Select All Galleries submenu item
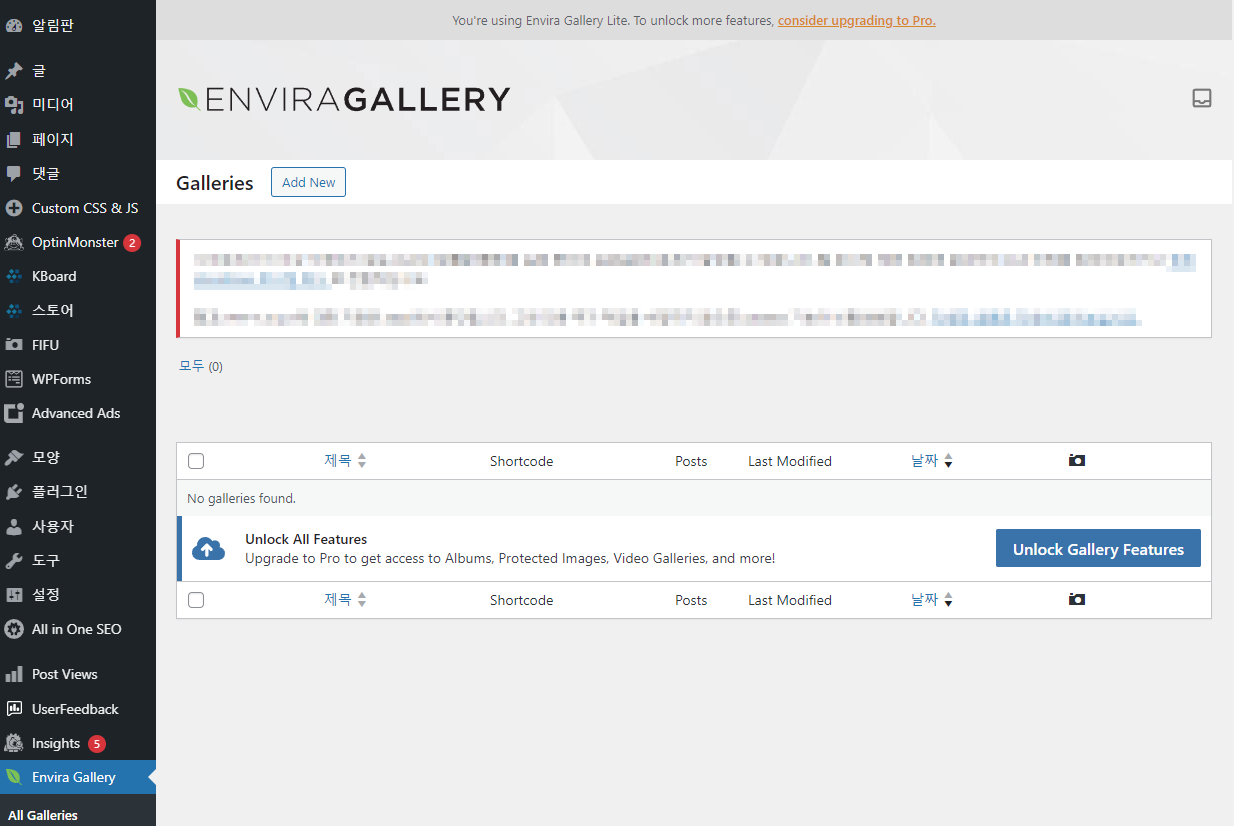Screen dimensions: 1234x826 43,815
